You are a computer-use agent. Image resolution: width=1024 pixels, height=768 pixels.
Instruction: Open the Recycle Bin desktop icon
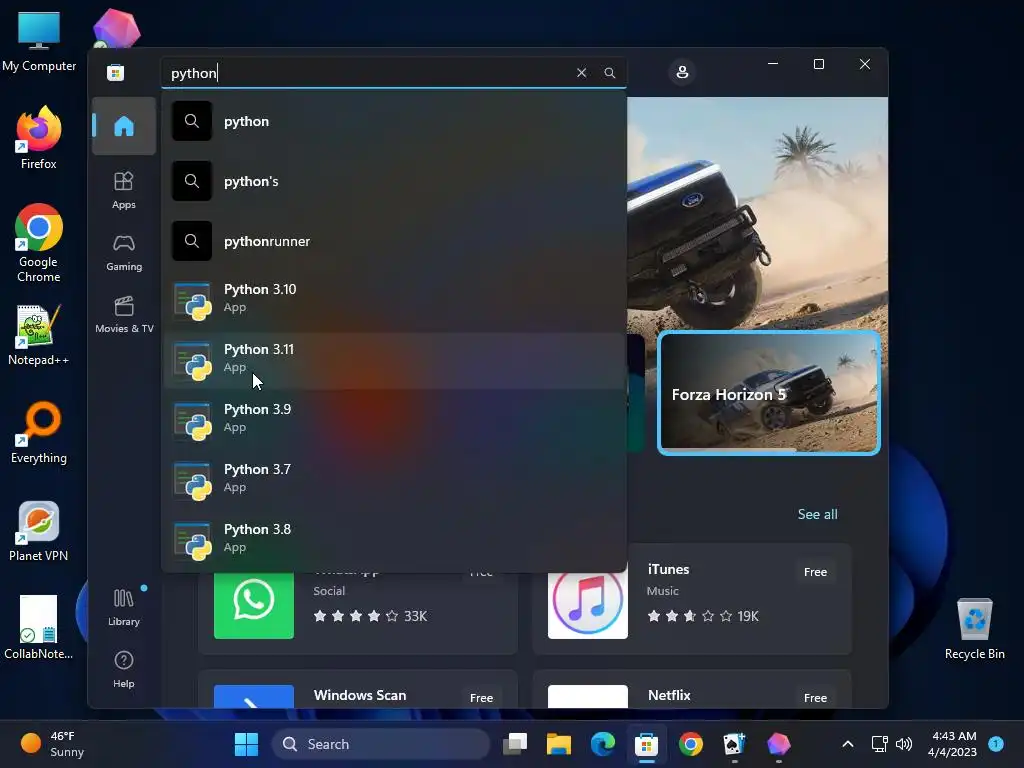[974, 628]
